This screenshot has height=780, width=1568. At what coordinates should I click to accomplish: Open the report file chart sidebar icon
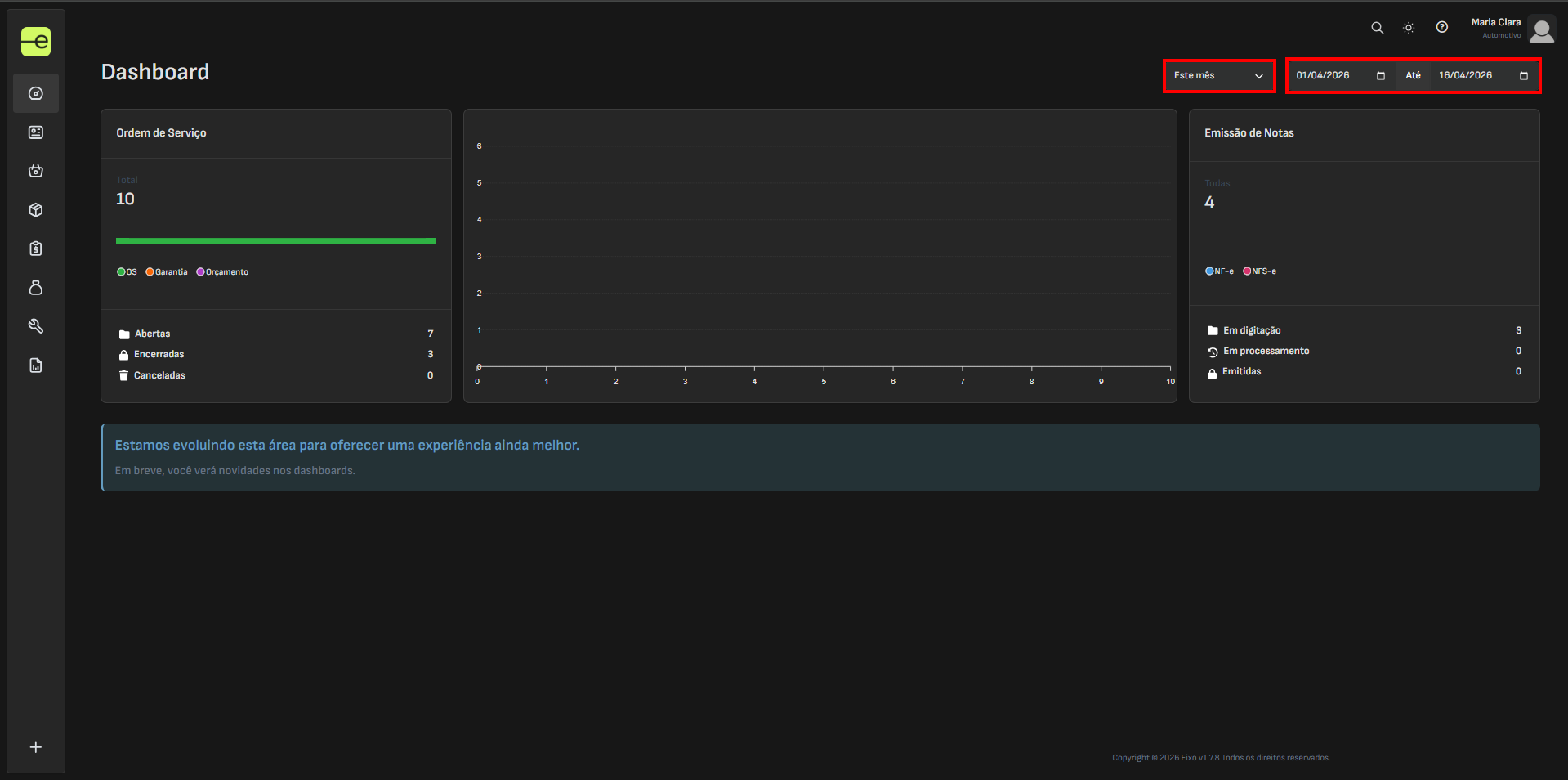36,365
